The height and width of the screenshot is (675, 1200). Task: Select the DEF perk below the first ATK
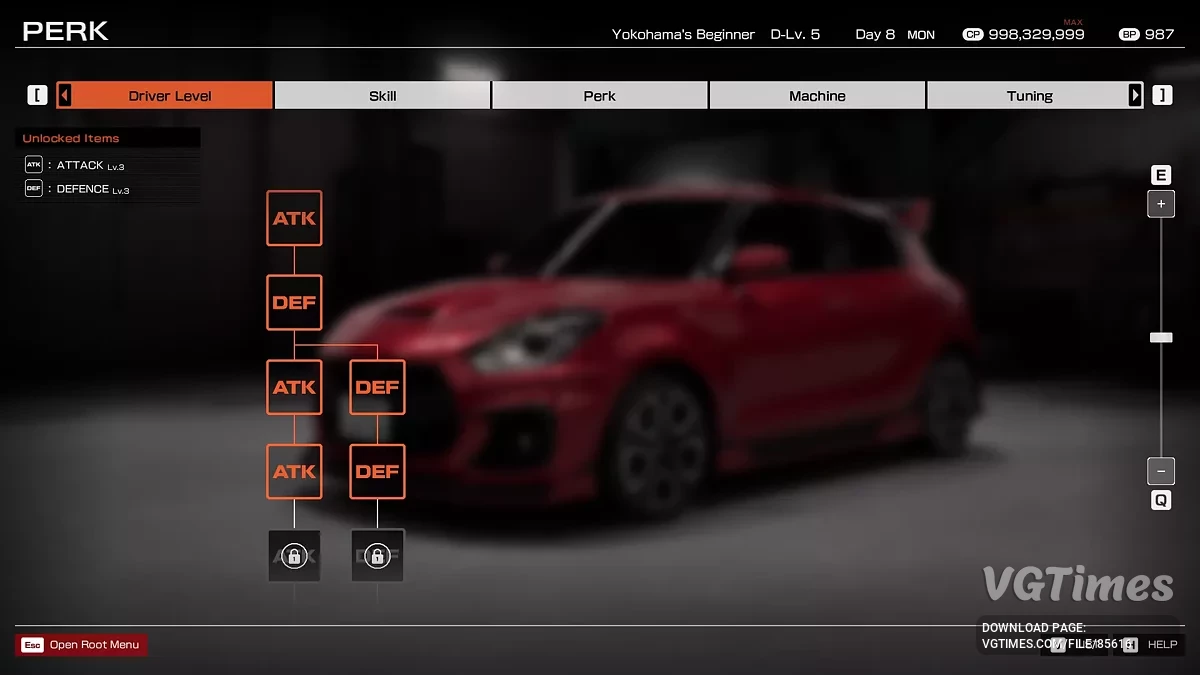click(x=293, y=302)
